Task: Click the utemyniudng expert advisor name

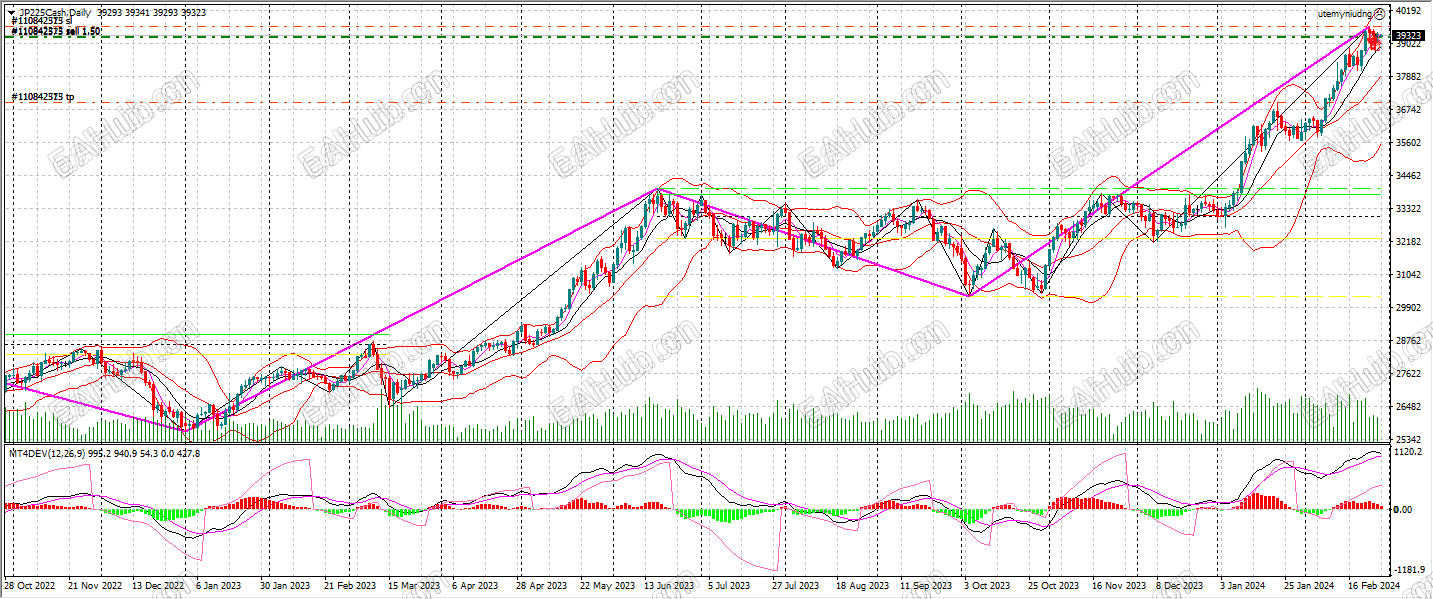Action: 1345,14
